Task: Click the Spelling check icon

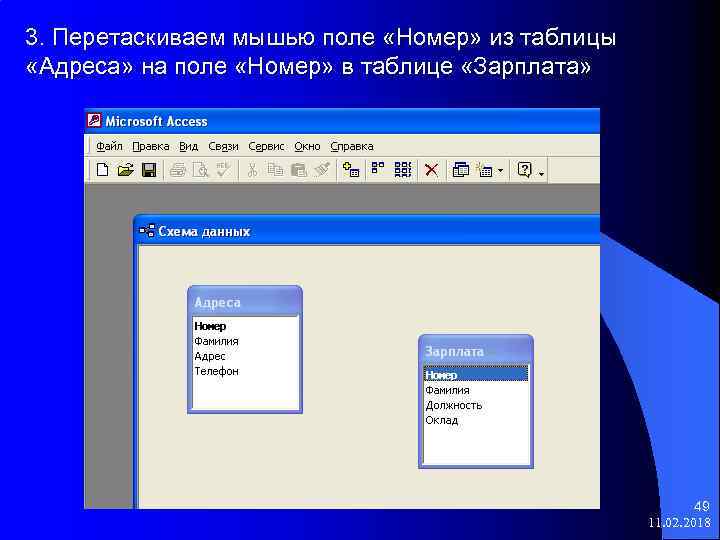Action: pos(224,169)
